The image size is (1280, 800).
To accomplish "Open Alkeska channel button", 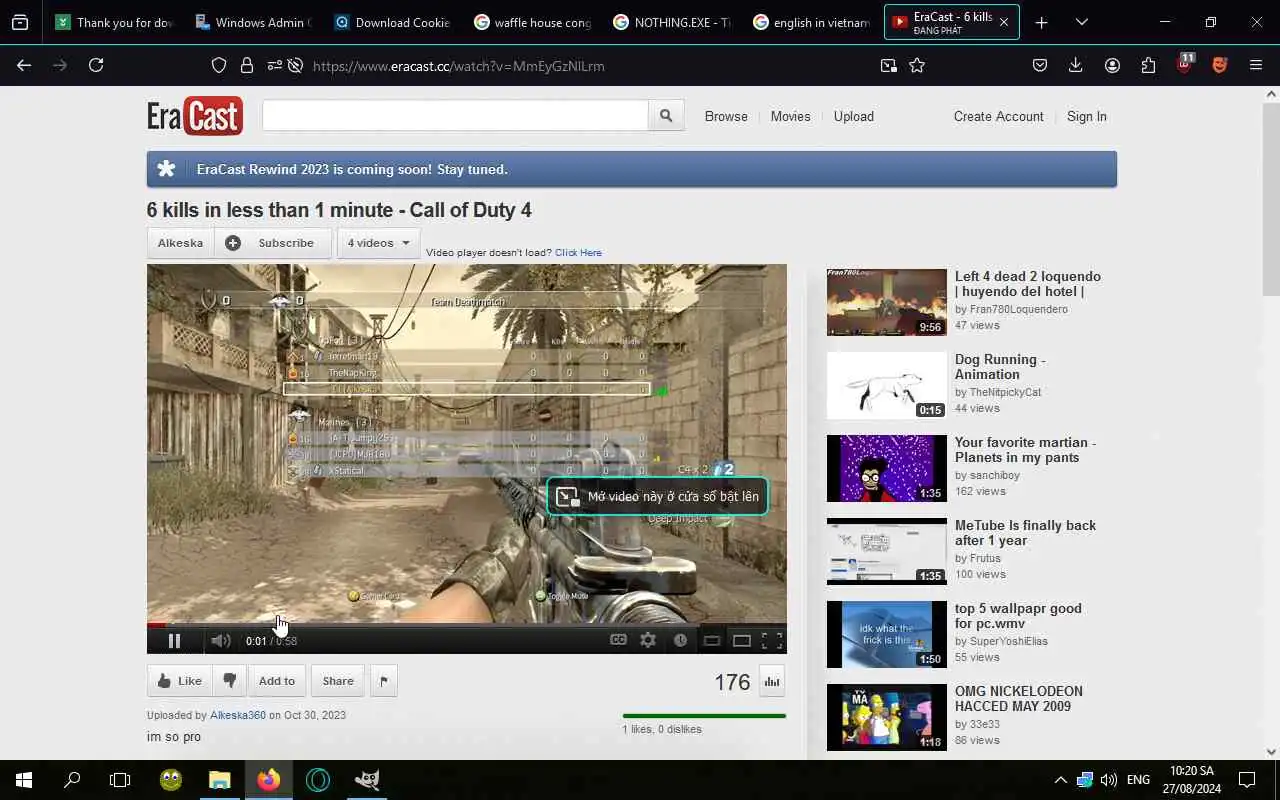I will [180, 243].
